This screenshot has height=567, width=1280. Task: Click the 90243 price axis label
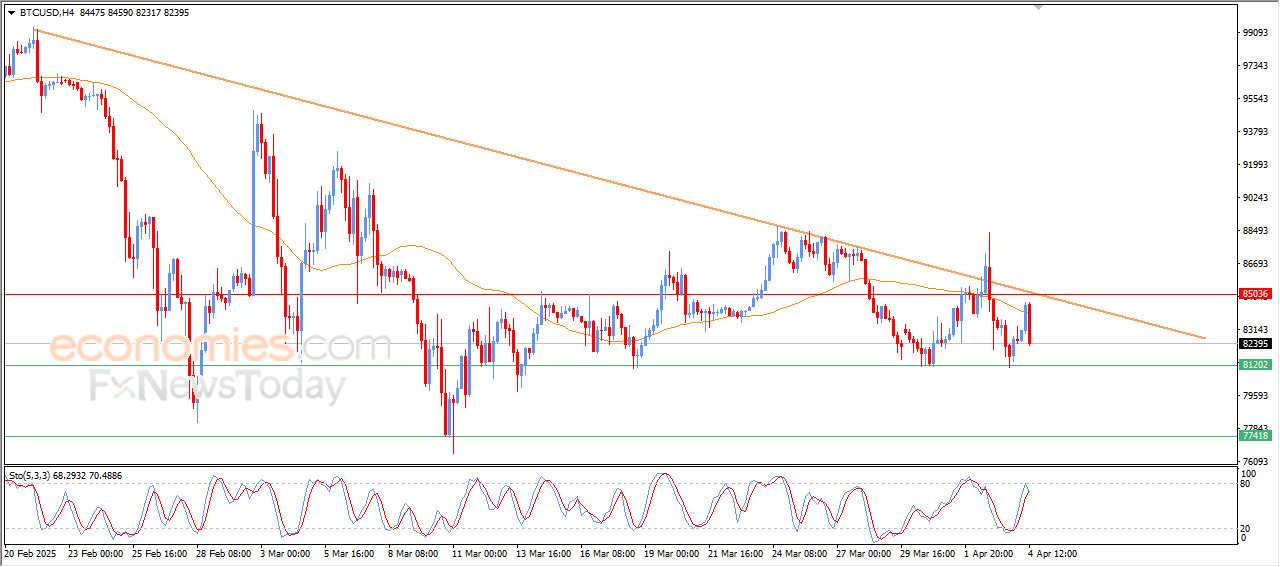[x=1255, y=197]
